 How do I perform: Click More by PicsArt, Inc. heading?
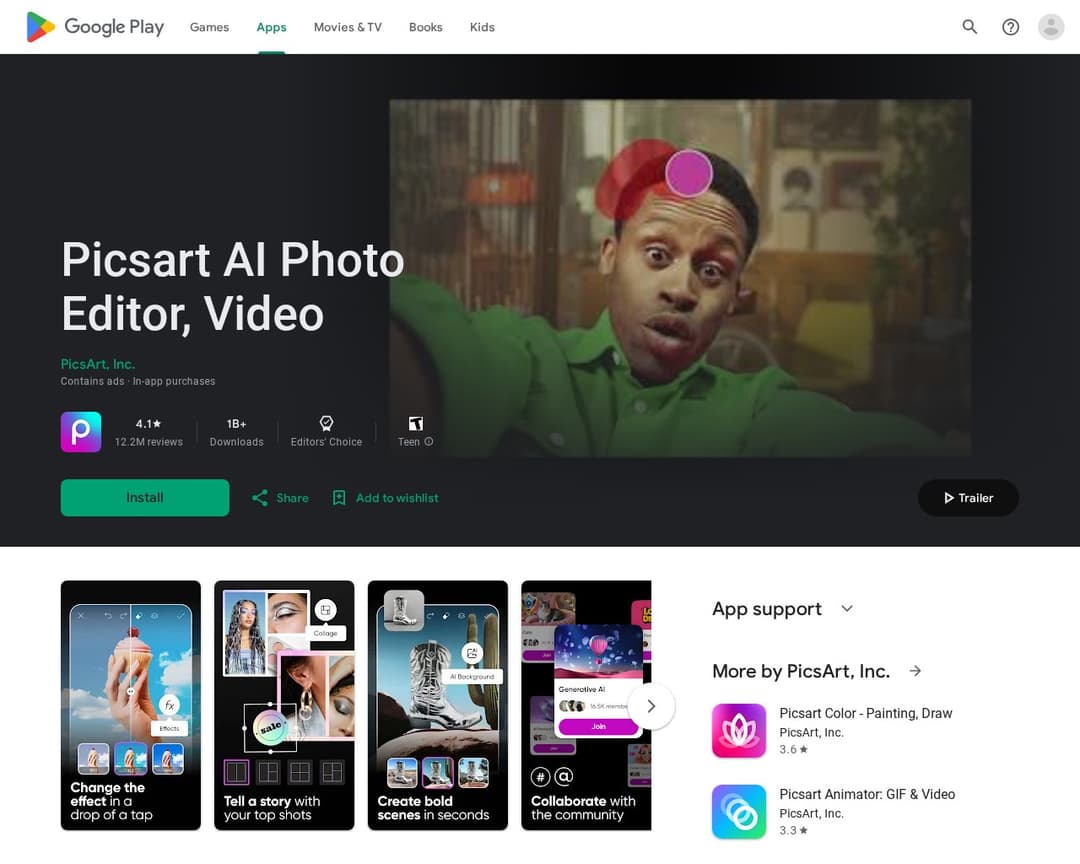801,670
